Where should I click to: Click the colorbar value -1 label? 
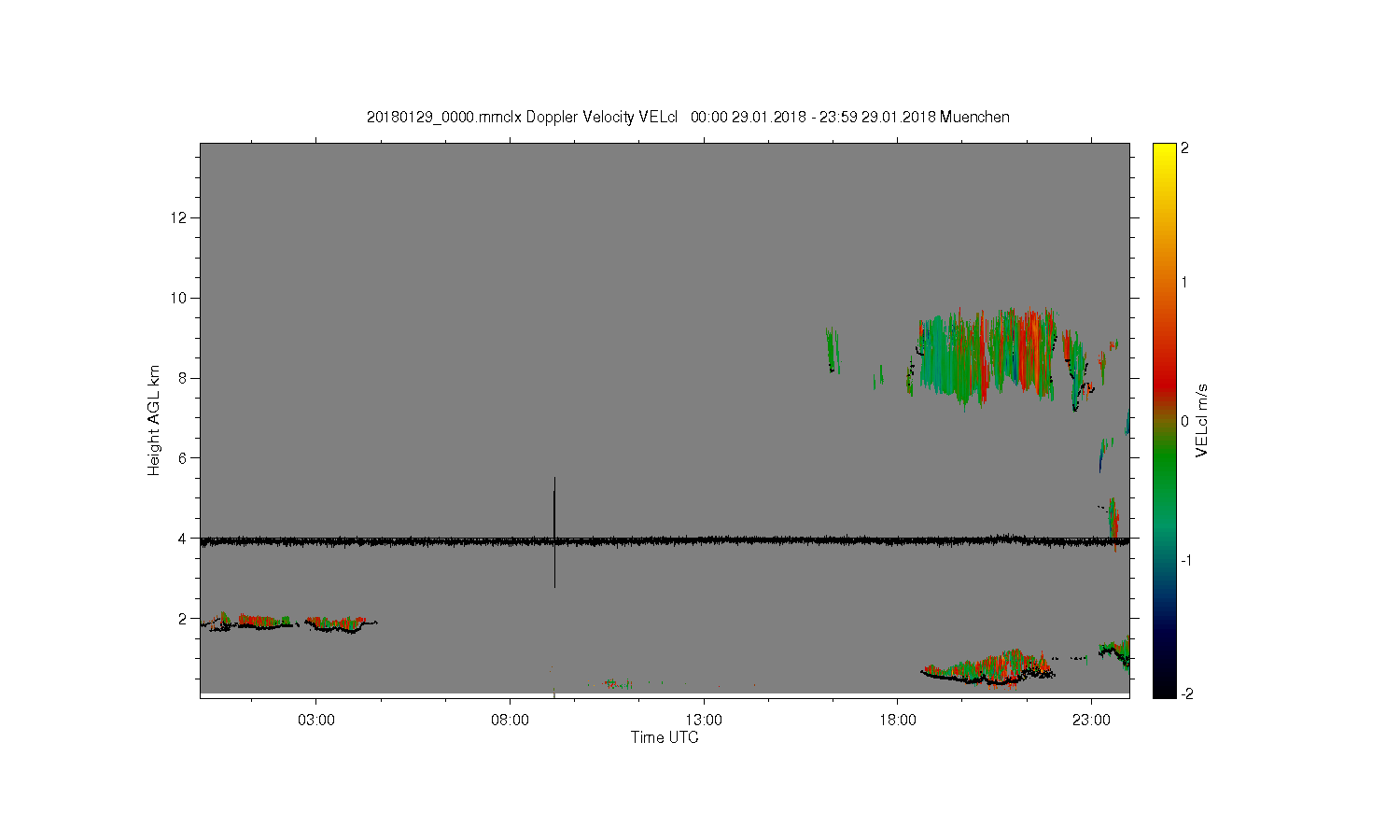coord(1185,560)
